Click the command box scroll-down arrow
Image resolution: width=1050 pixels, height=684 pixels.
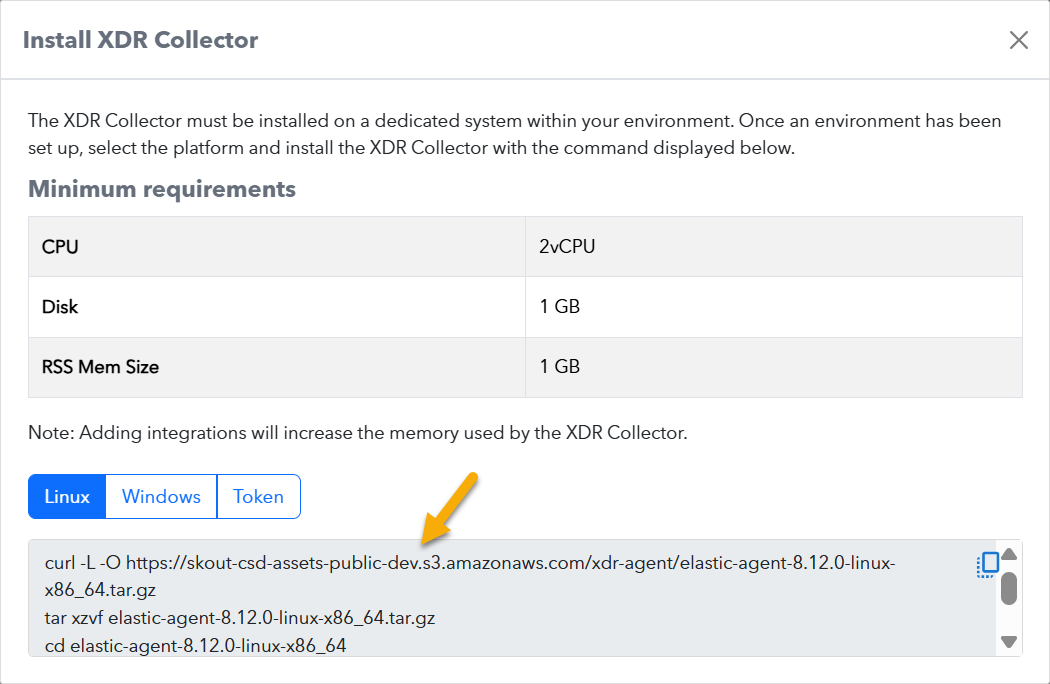1009,642
